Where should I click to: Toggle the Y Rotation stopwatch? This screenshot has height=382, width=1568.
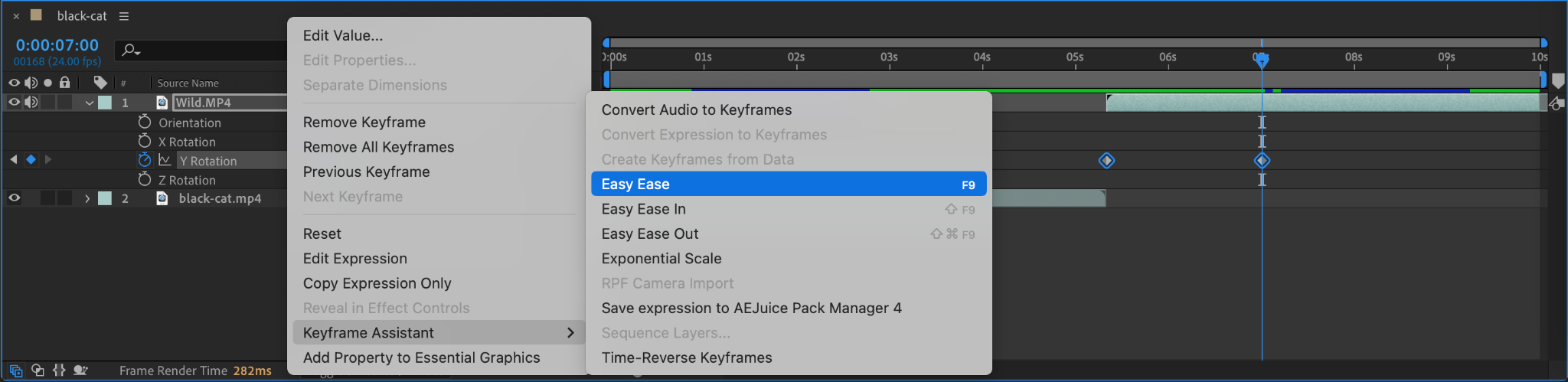click(x=145, y=160)
